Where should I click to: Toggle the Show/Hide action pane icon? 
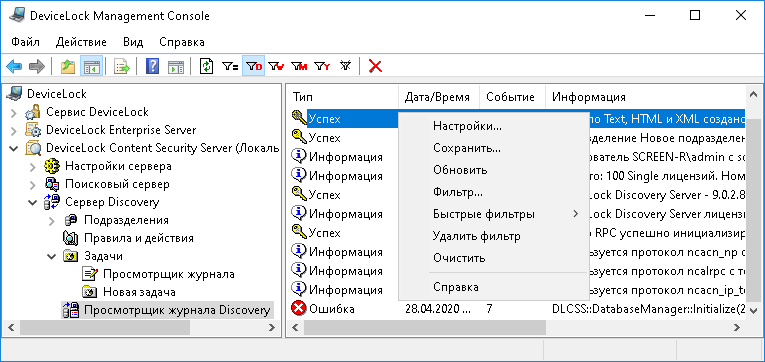(x=175, y=66)
